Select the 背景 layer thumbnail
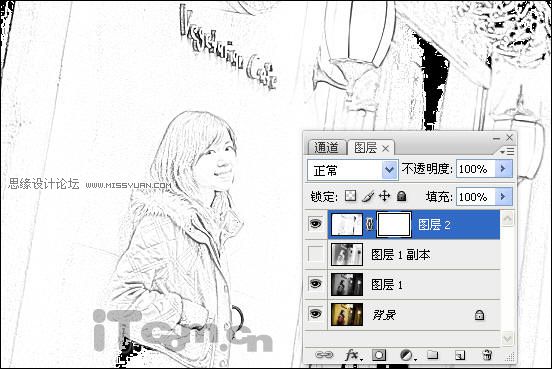Viewport: 552px width, 369px height. [x=347, y=314]
